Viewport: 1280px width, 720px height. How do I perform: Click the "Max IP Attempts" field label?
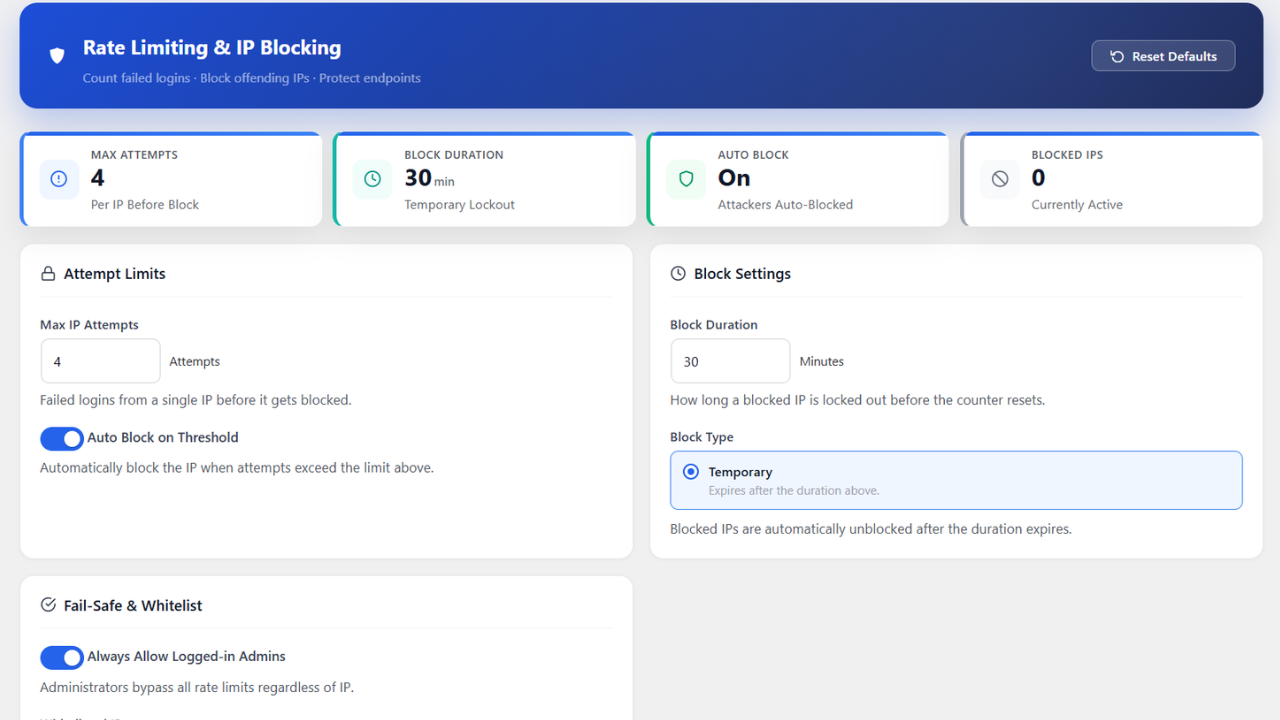[x=89, y=325]
